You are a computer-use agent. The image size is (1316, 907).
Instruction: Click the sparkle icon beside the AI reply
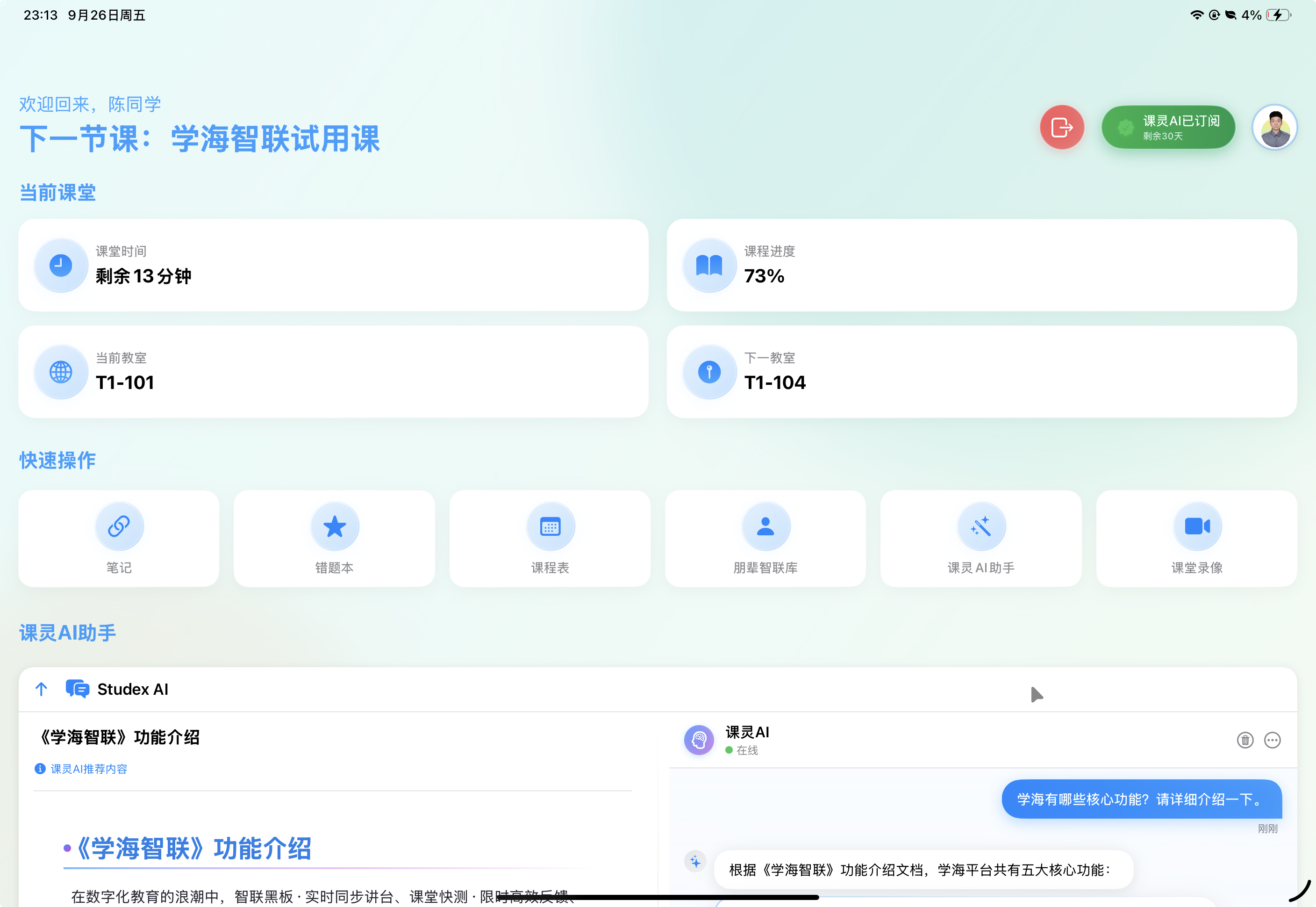pos(695,862)
